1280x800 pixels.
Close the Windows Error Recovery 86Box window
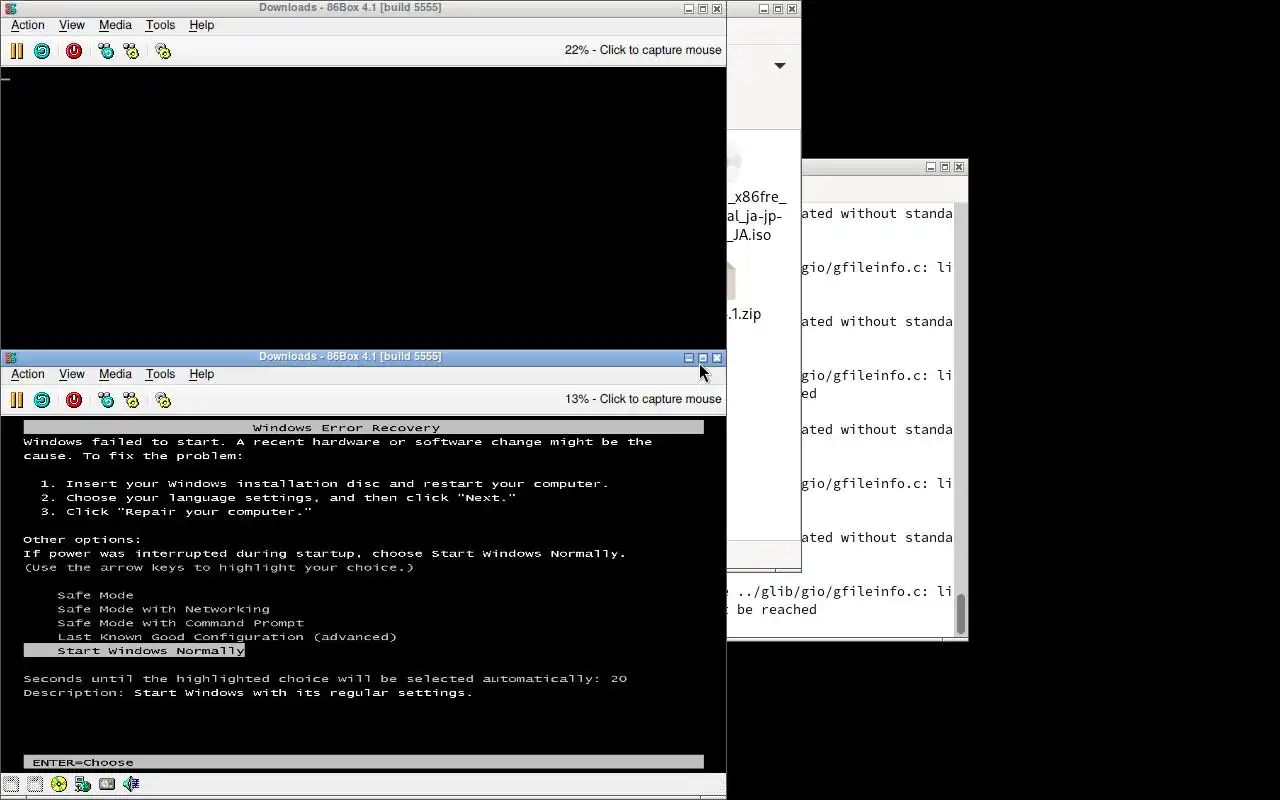point(717,358)
